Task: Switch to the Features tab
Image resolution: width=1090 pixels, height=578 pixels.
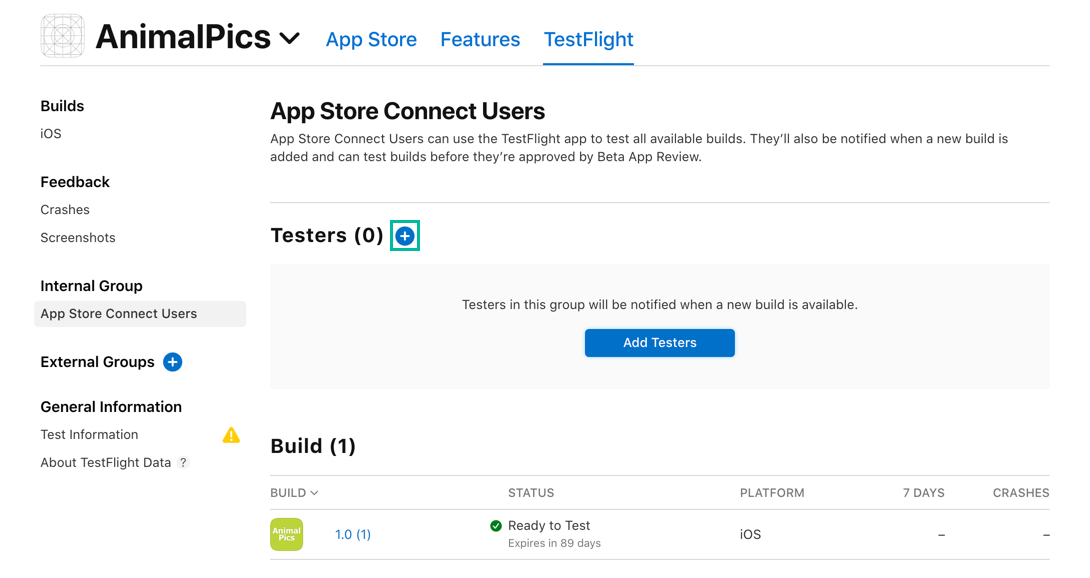Action: coord(480,40)
